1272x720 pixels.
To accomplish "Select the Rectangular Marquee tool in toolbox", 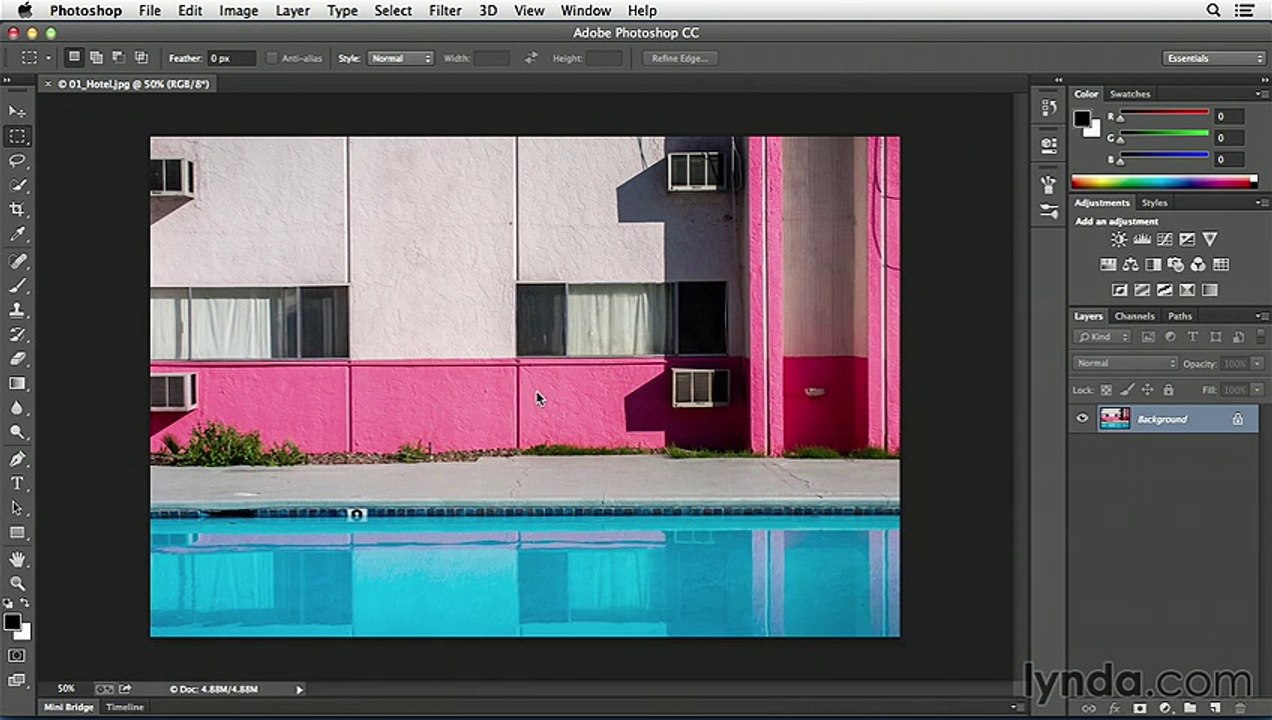I will point(17,136).
